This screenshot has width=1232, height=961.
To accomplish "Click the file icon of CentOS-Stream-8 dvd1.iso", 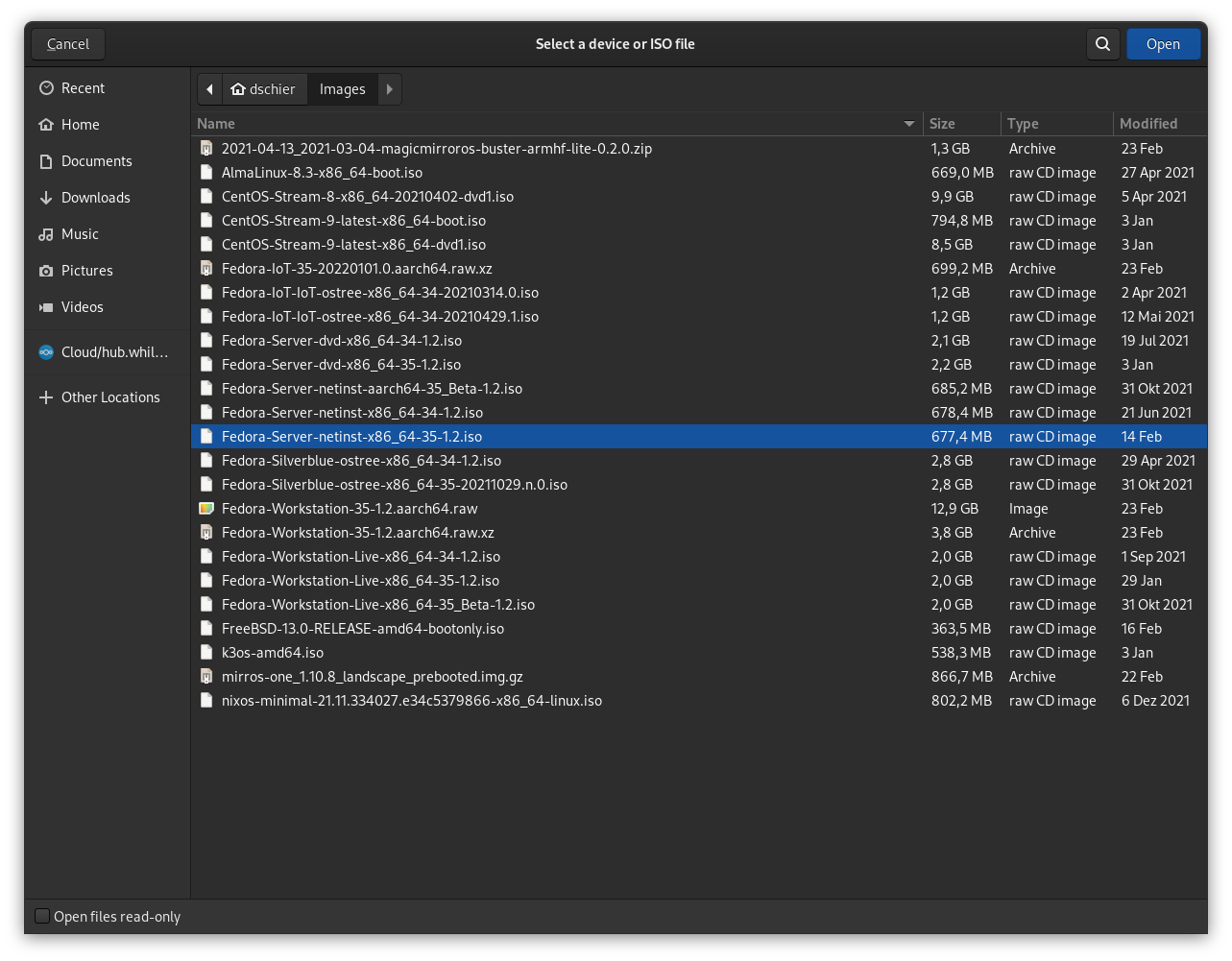I will click(x=205, y=197).
